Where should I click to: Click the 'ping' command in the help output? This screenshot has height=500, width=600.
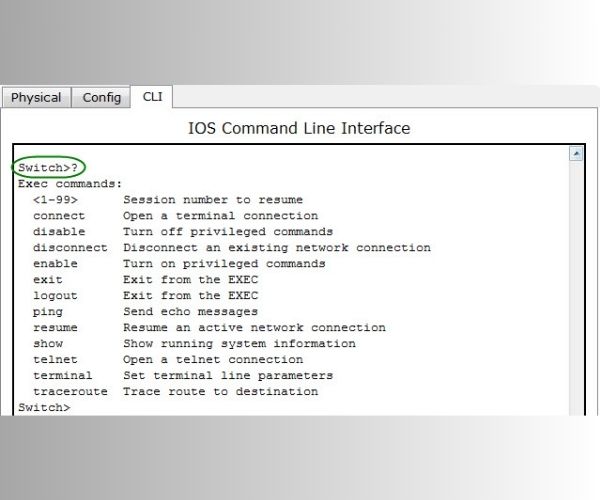click(47, 312)
